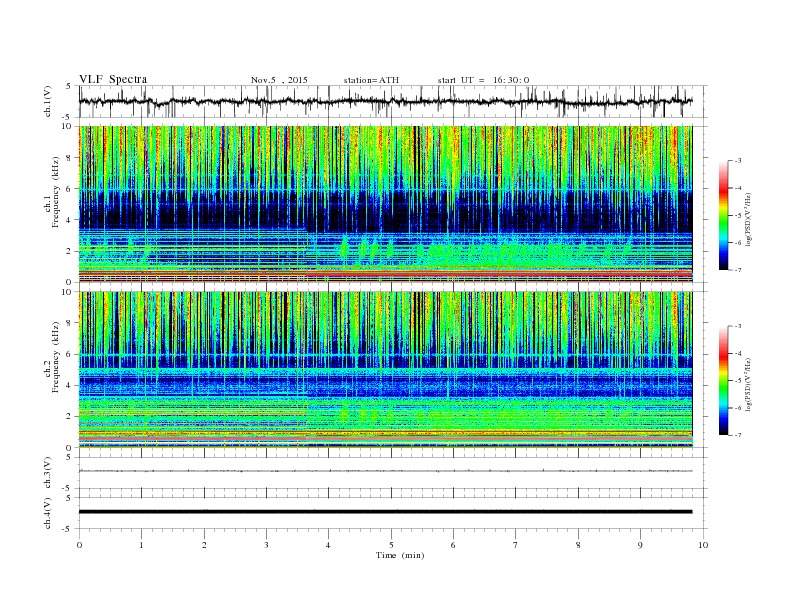The width and height of the screenshot is (792, 612).
Task: Click the "8" kHz tick of ch.2 spectrogram
Action: [x=70, y=323]
